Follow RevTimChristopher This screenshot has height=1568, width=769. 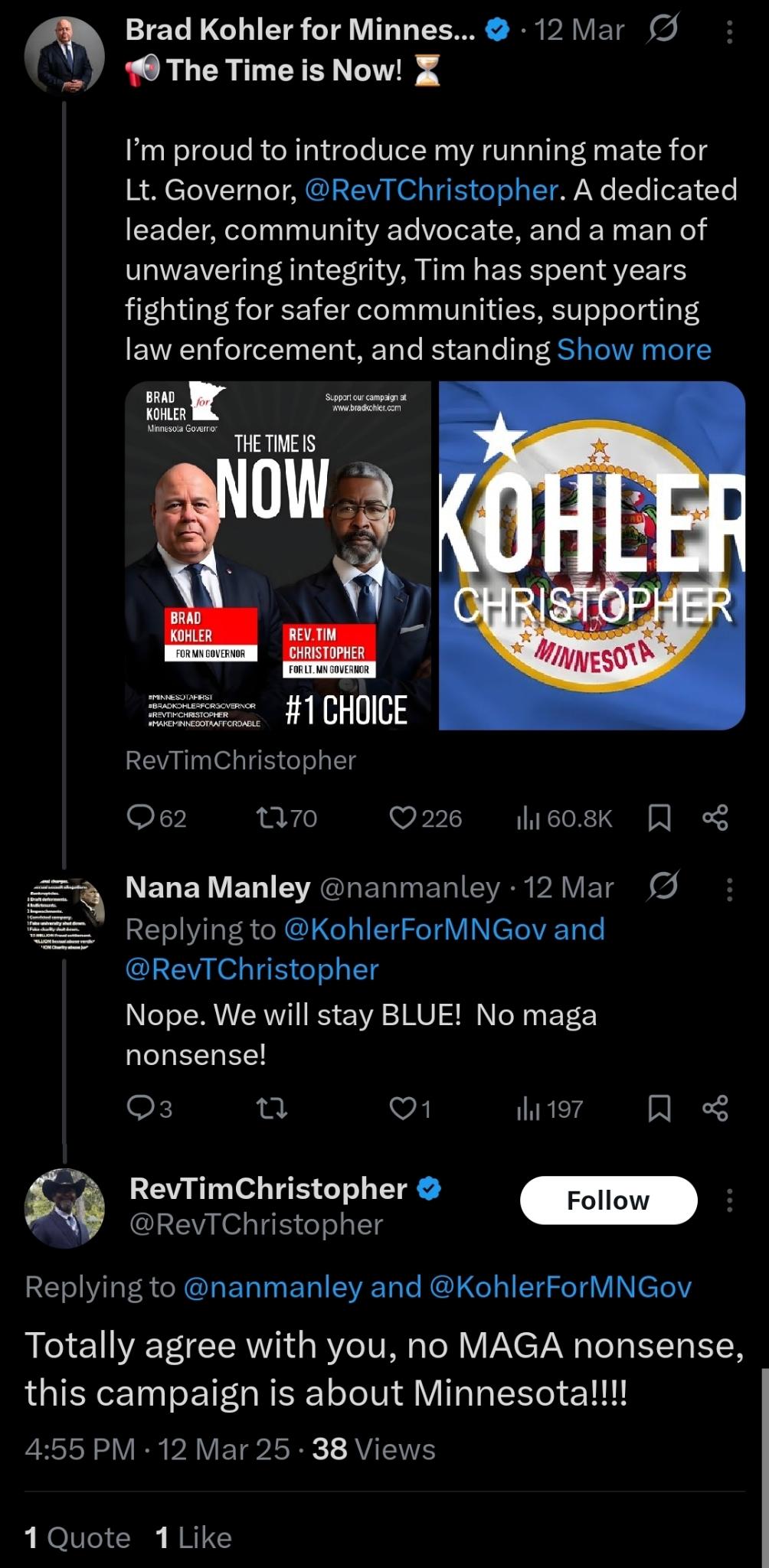pos(608,1200)
